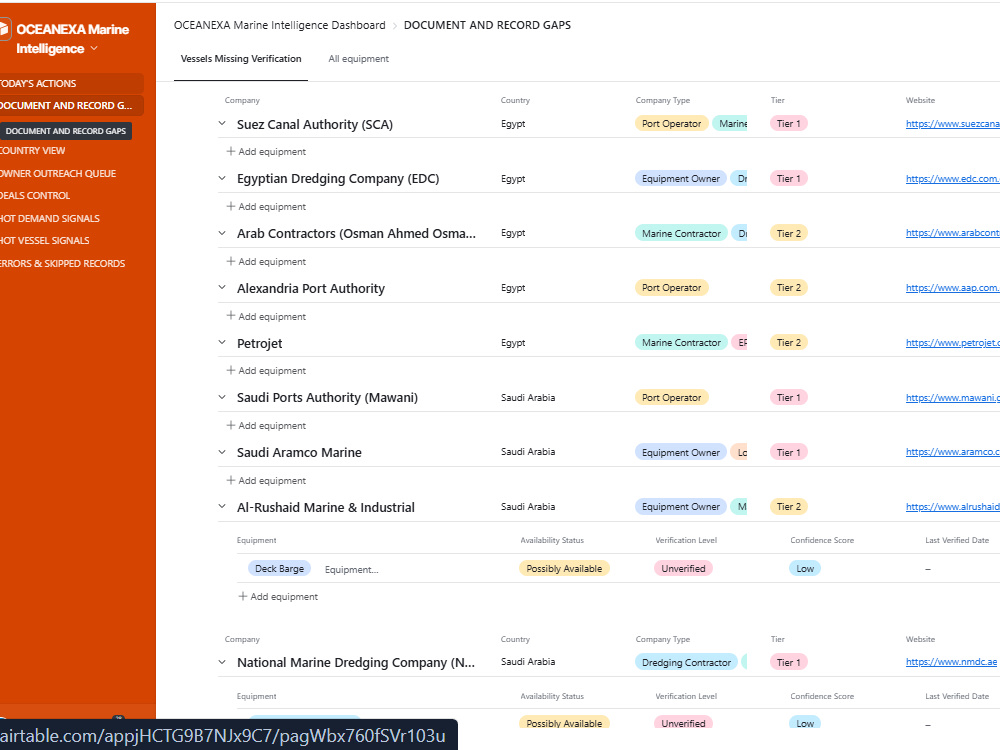Viewport: 1000px width, 750px height.
Task: Open Petrojet company record
Action: pyautogui.click(x=260, y=343)
